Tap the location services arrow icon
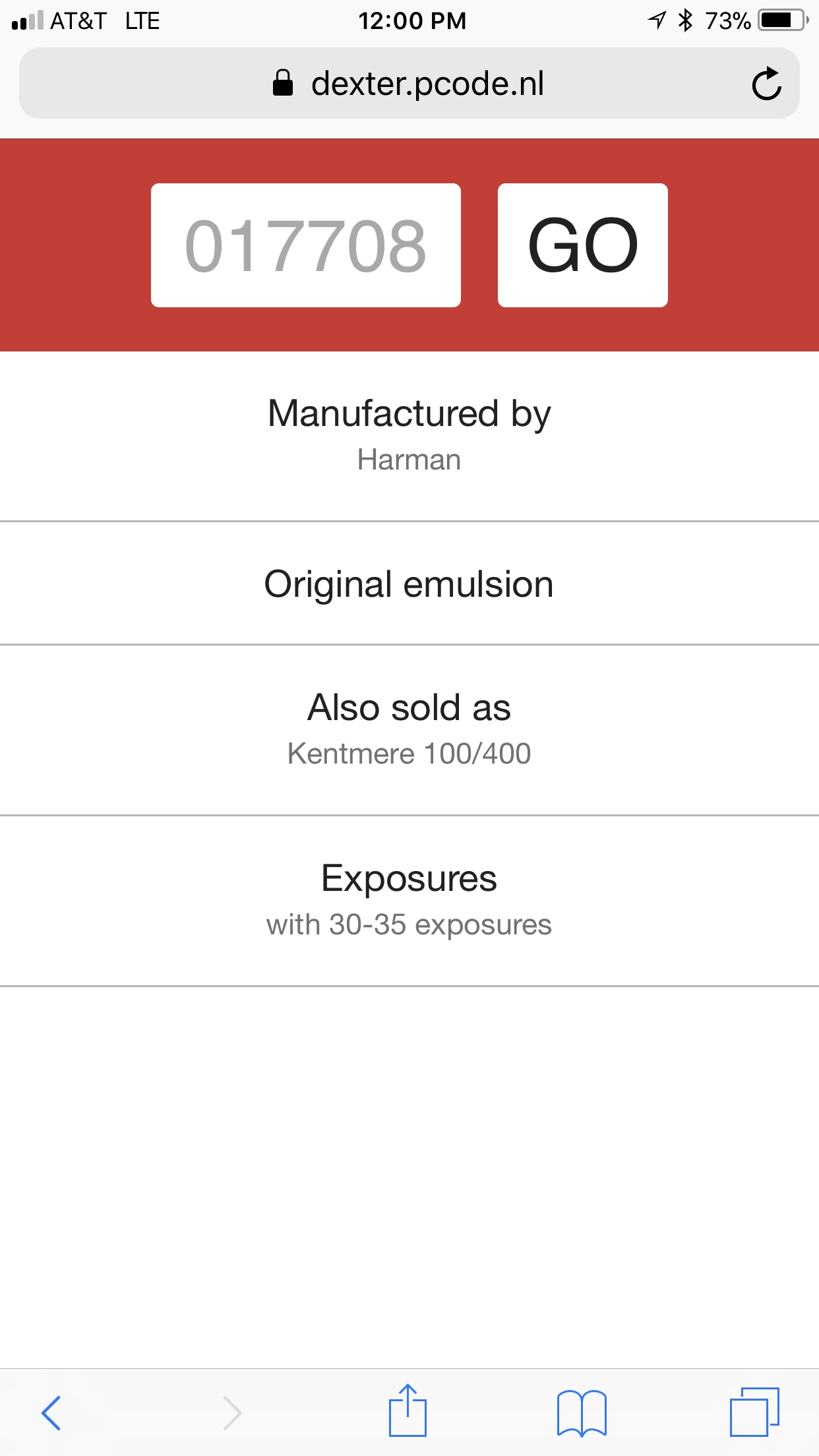This screenshot has width=819, height=1456. tap(657, 20)
